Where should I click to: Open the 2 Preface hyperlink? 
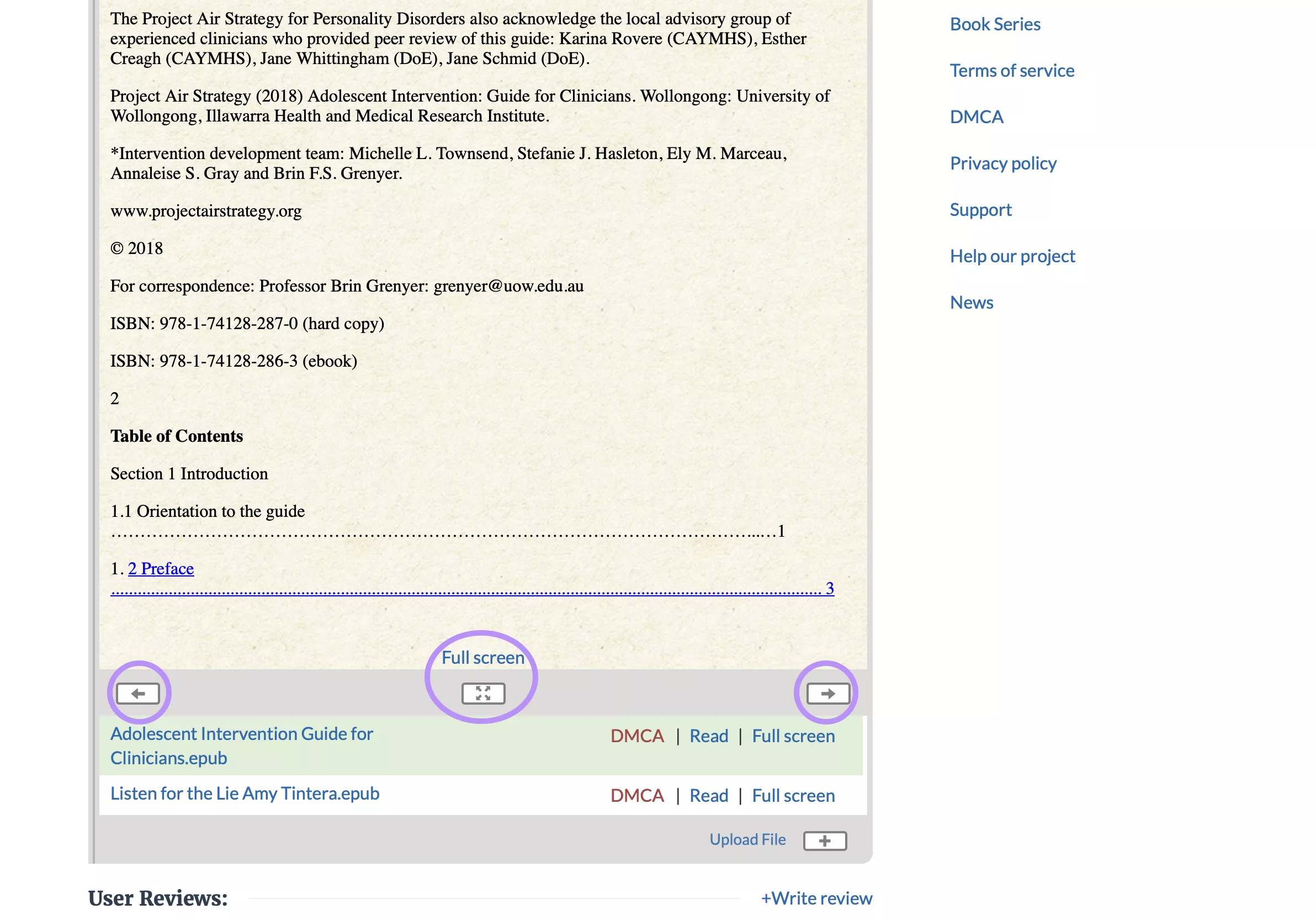[x=159, y=568]
